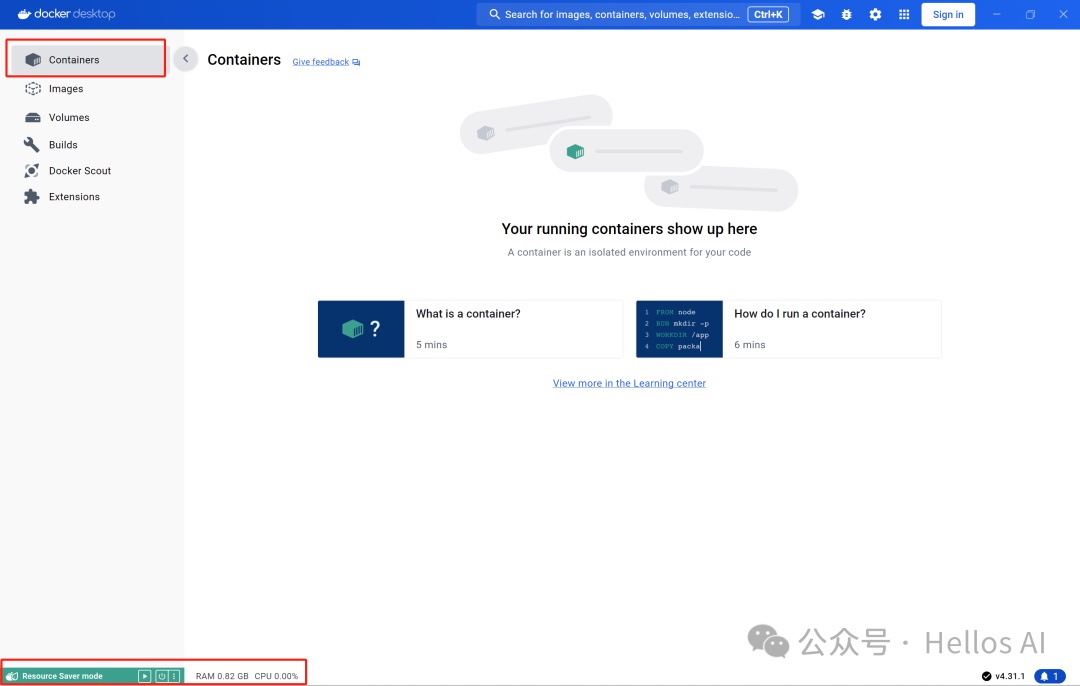Click the search magnifier icon
The height and width of the screenshot is (686, 1080).
[x=495, y=14]
